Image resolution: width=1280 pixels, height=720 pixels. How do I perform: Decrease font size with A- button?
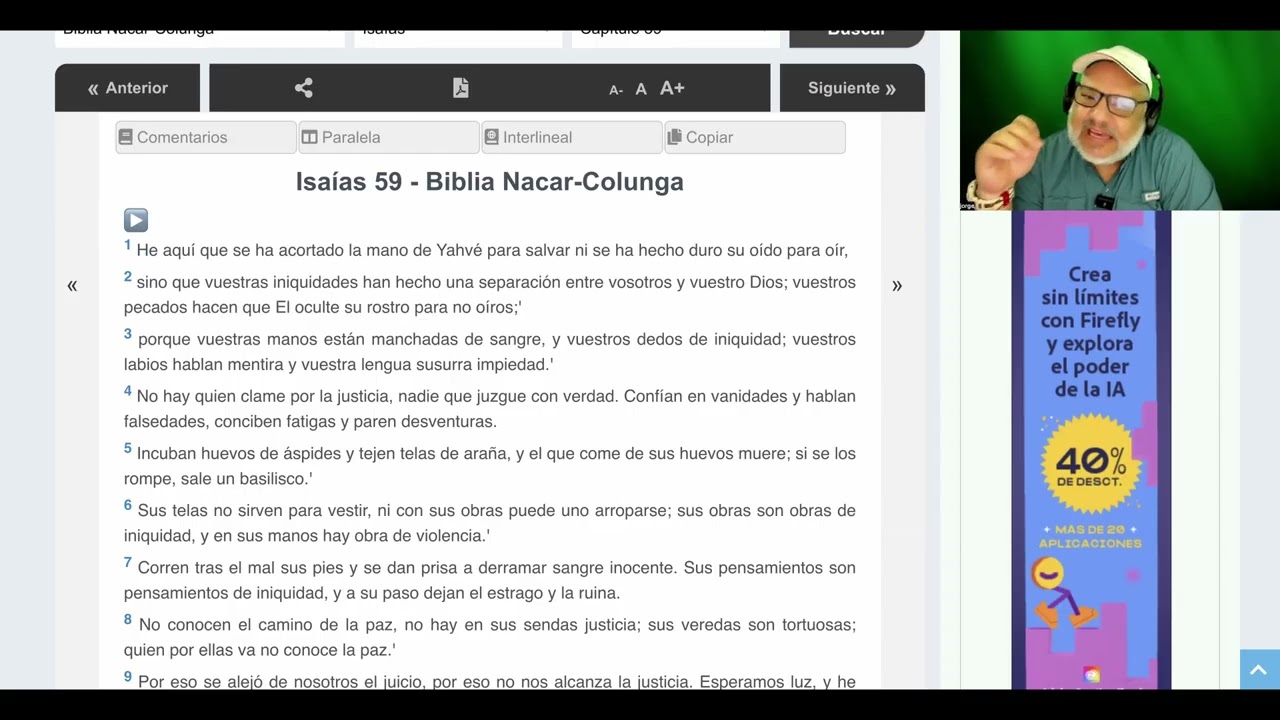click(x=616, y=89)
